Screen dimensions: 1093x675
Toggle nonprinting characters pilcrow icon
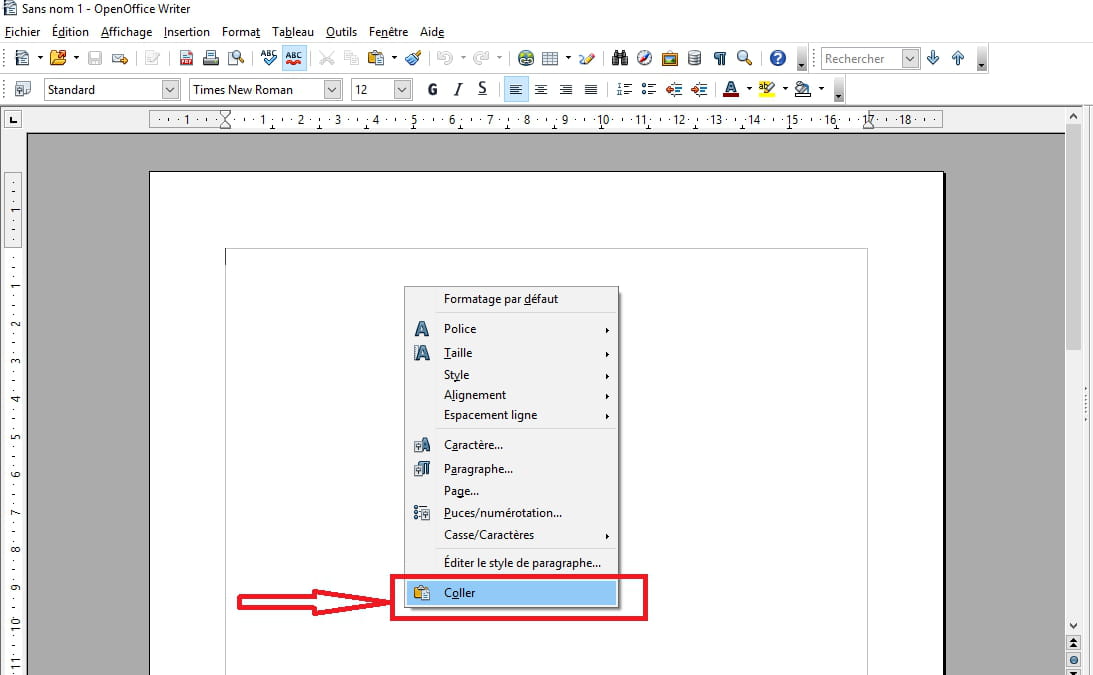pyautogui.click(x=719, y=59)
